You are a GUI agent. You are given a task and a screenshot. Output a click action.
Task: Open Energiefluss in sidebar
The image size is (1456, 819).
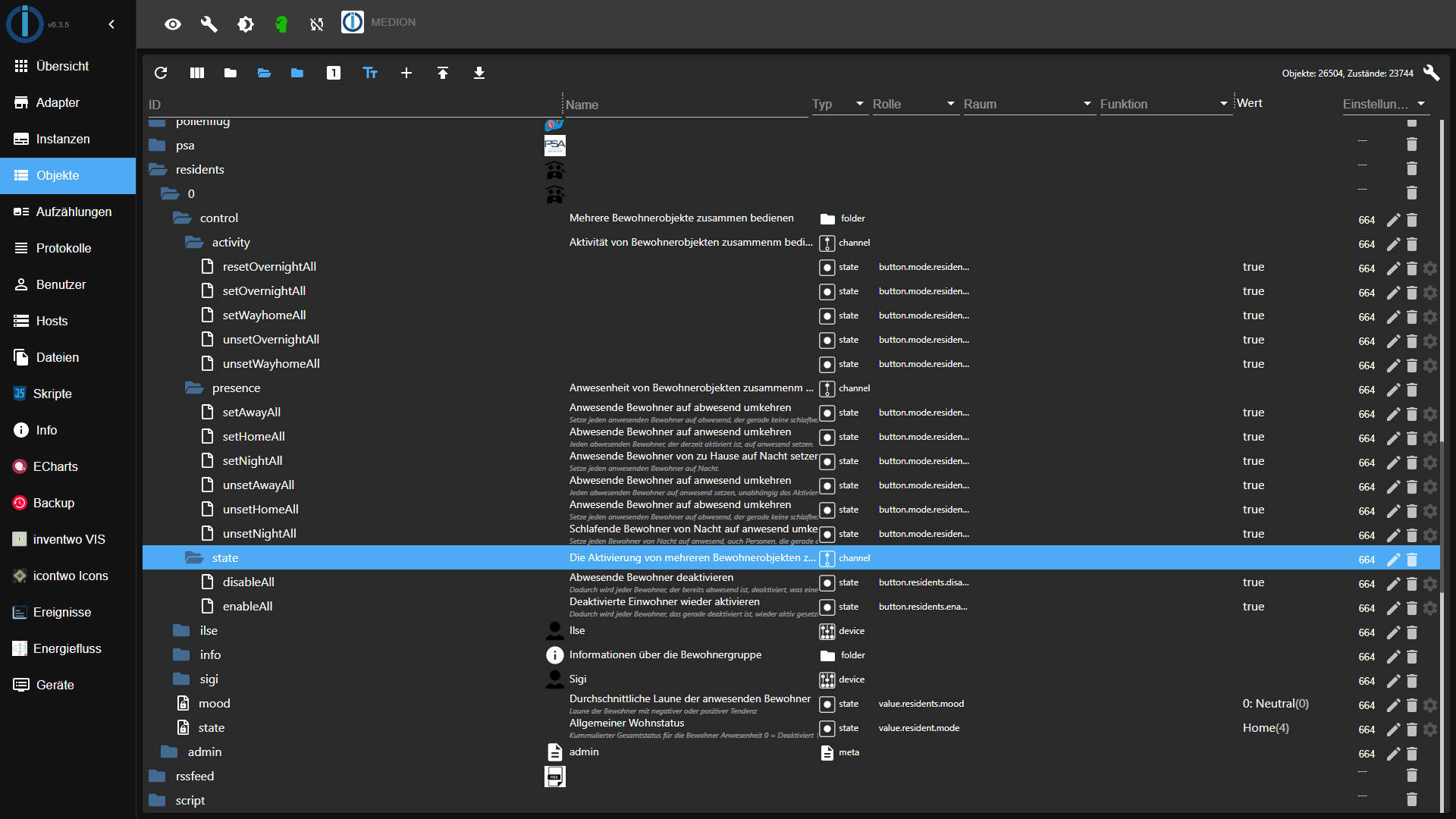coord(67,648)
